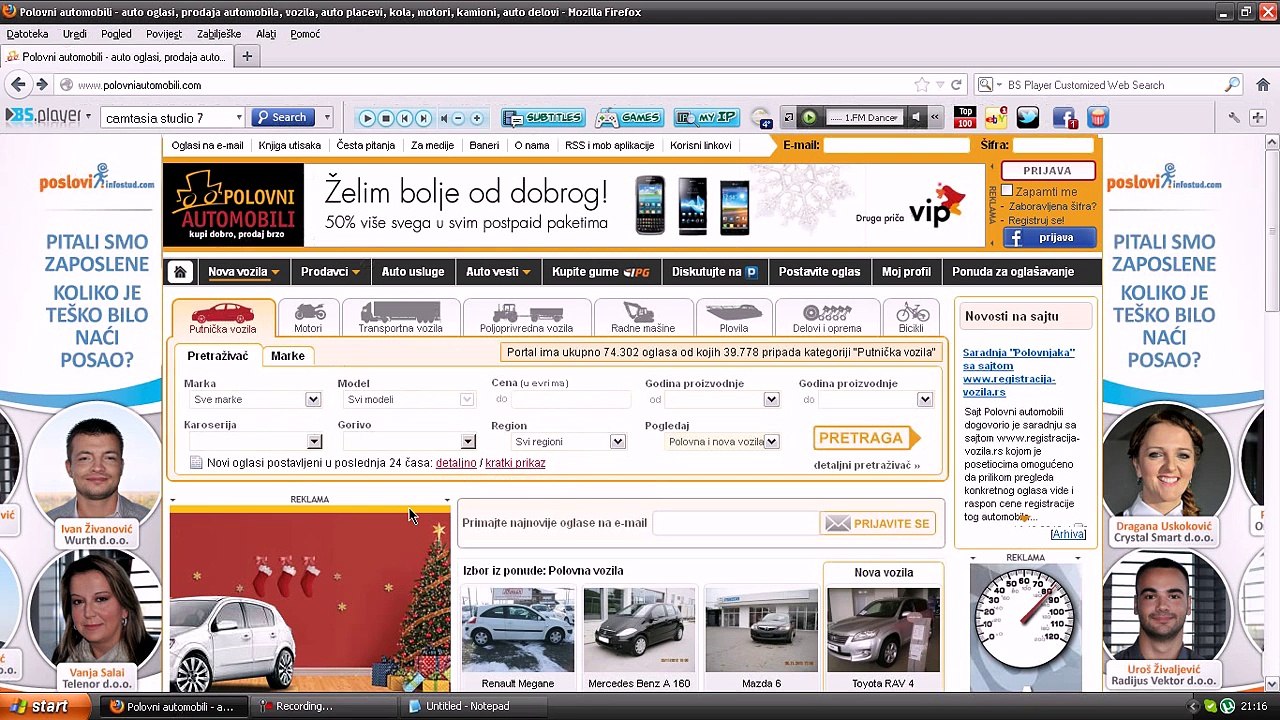
Task: Open the Facebook icon in BS.Player toolbar
Action: coord(1063,118)
